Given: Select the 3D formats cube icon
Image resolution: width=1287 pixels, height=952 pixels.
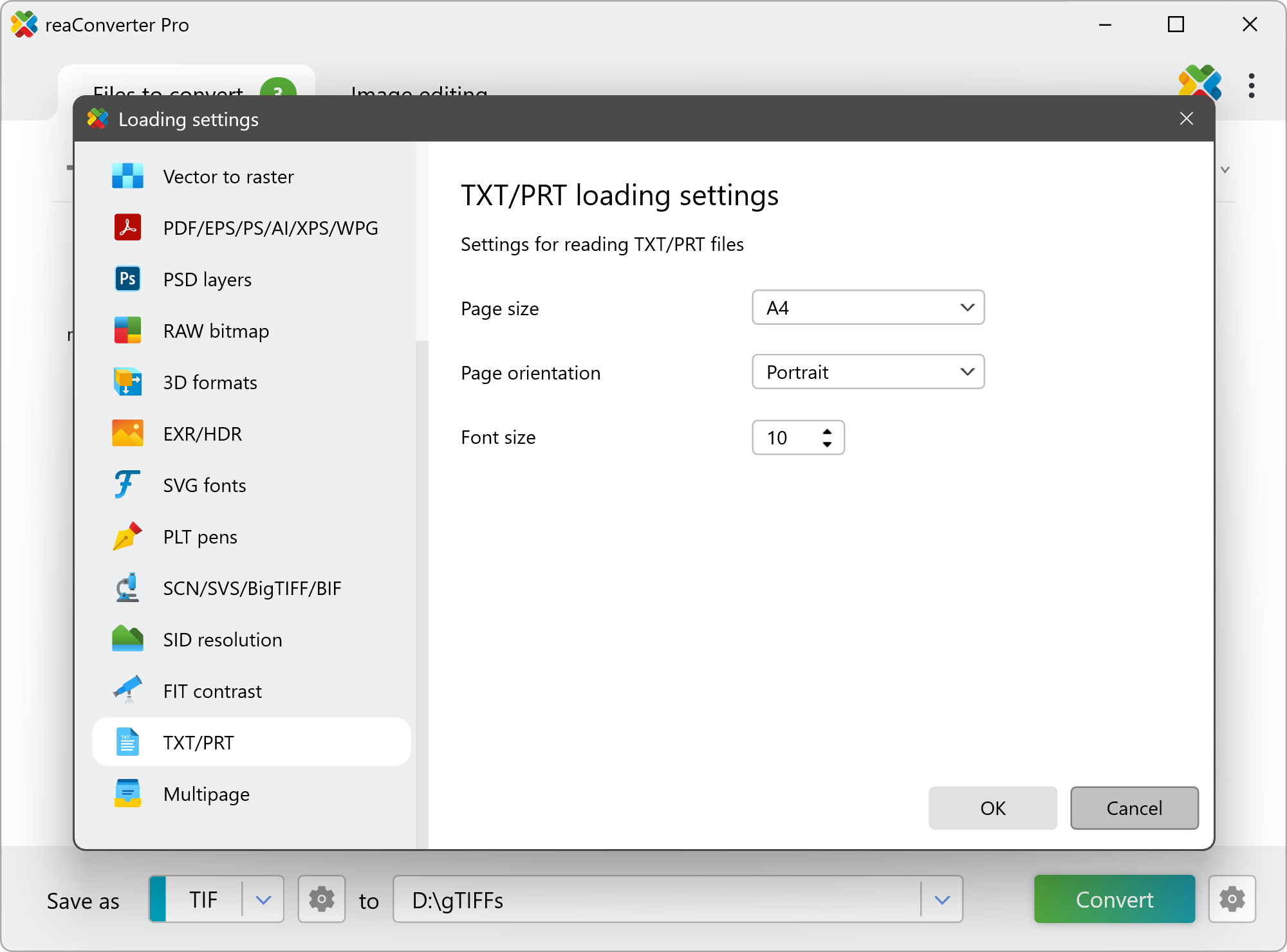Looking at the screenshot, I should pyautogui.click(x=127, y=382).
